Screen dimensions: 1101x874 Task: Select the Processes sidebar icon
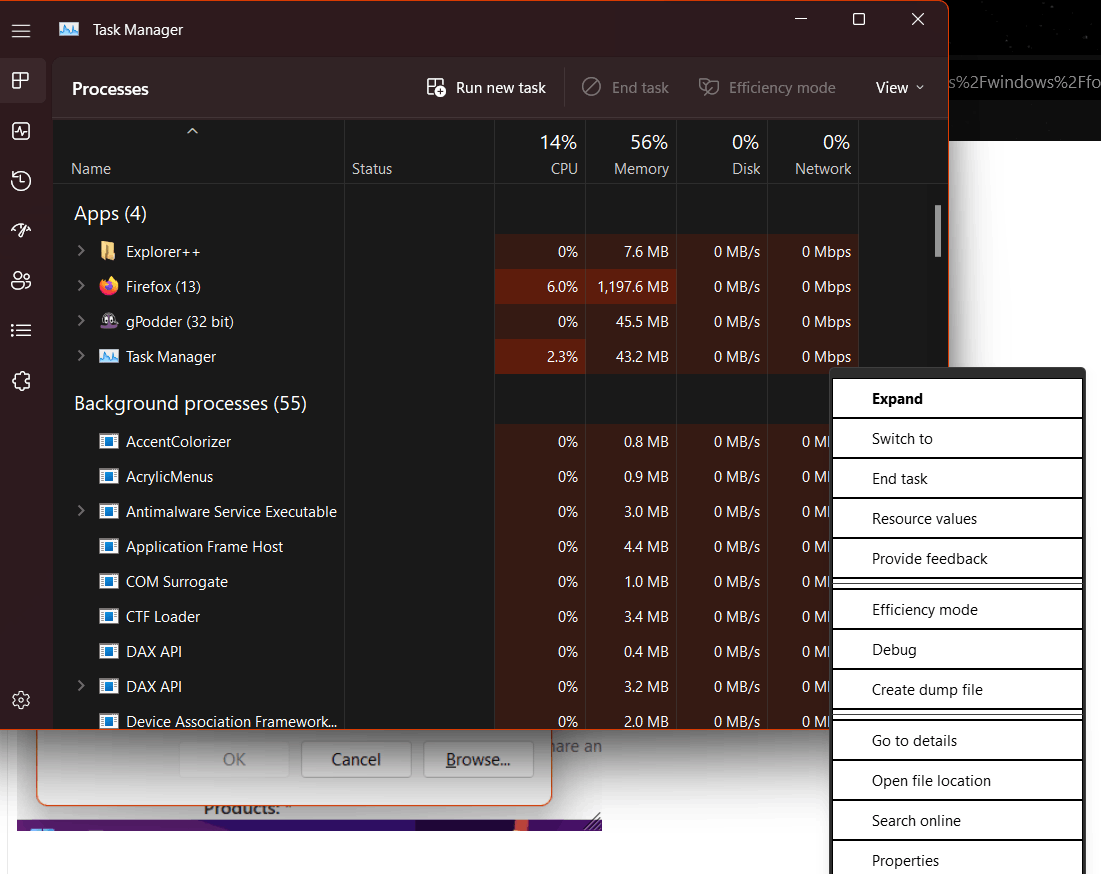21,81
